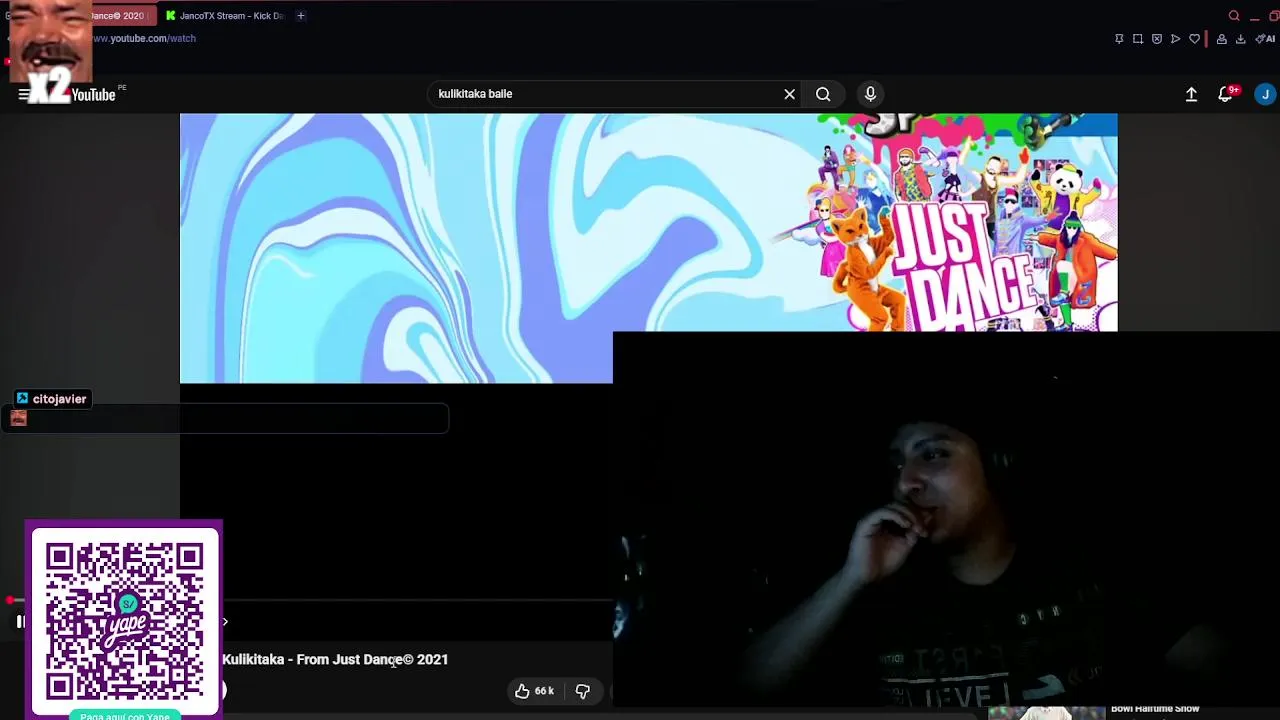The image size is (1280, 720).
Task: Open YouTube upload/create icon
Action: pos(1191,94)
